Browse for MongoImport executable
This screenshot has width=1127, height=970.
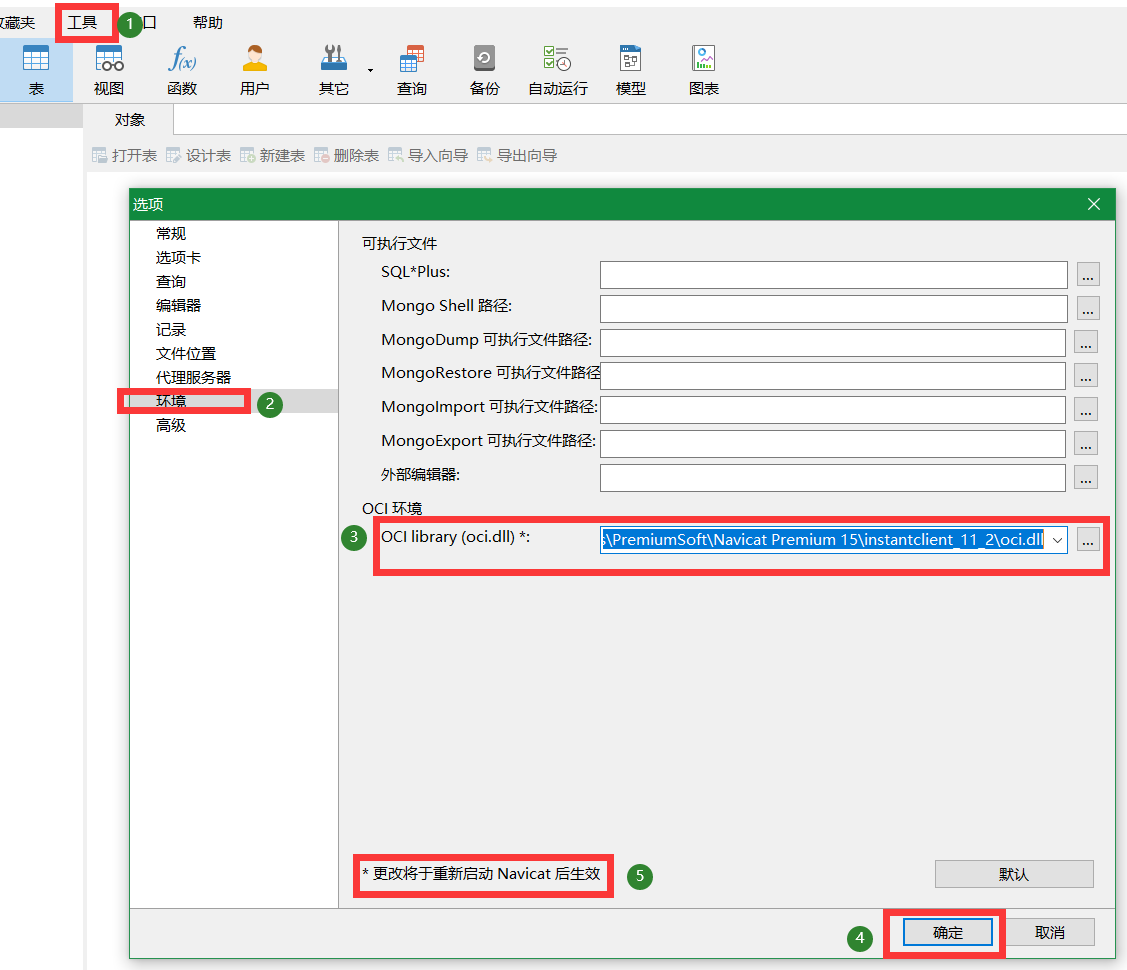[1086, 409]
